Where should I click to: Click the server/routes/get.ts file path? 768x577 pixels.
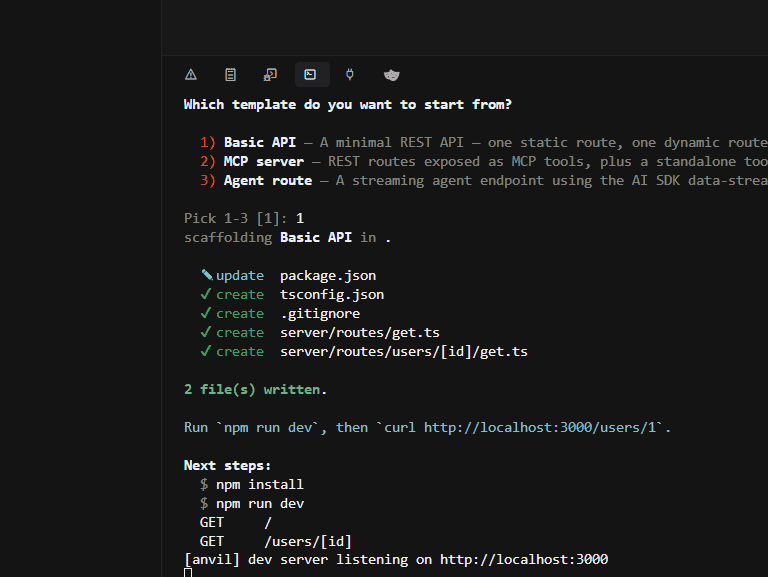point(360,333)
